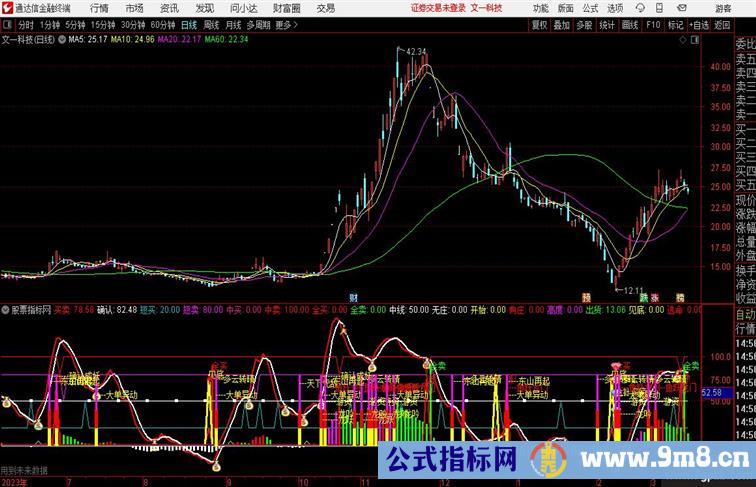Click the 52.58 indicator value marker
This screenshot has width=756, height=487.
coord(711,394)
